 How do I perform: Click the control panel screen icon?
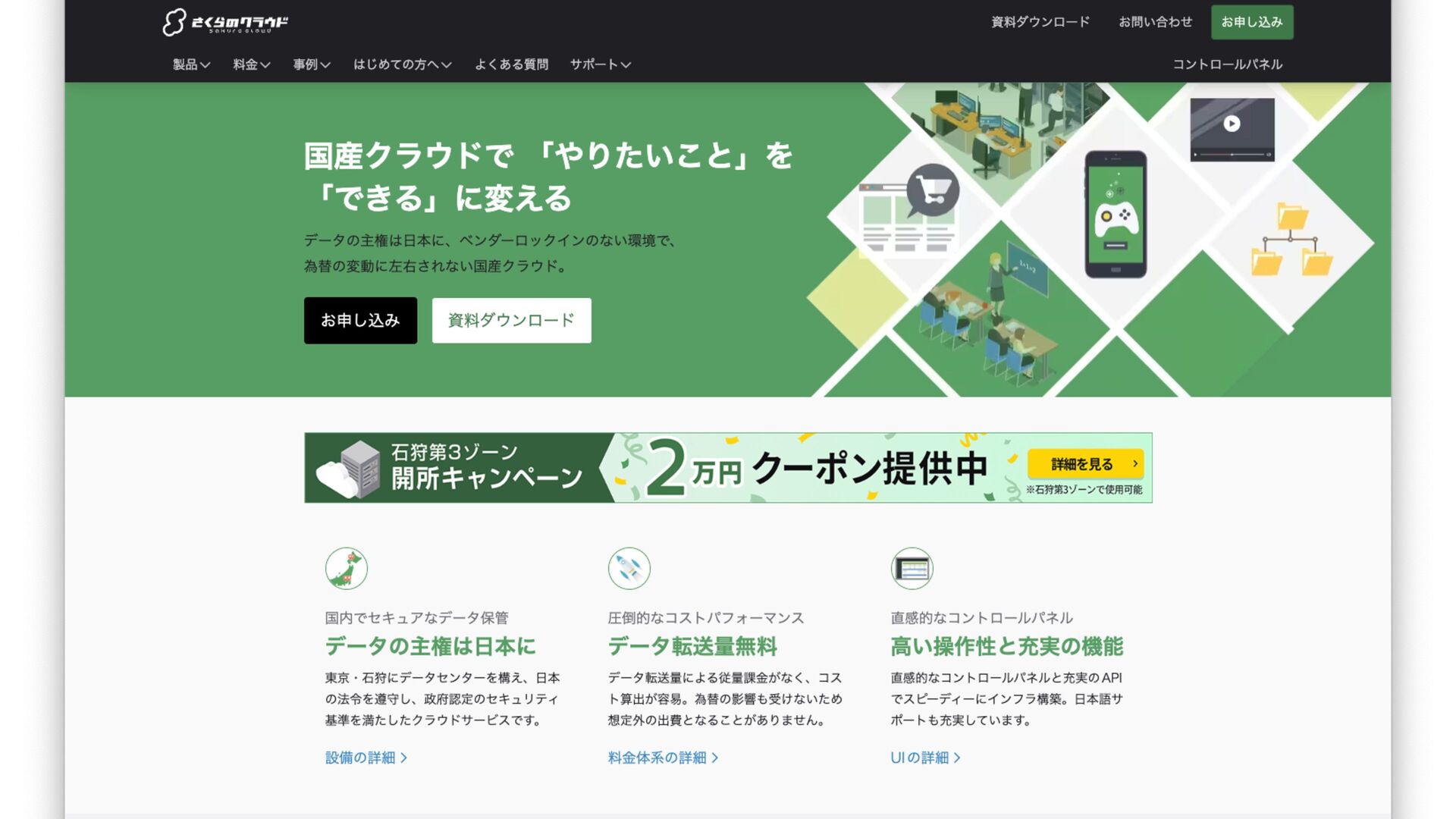tap(912, 569)
